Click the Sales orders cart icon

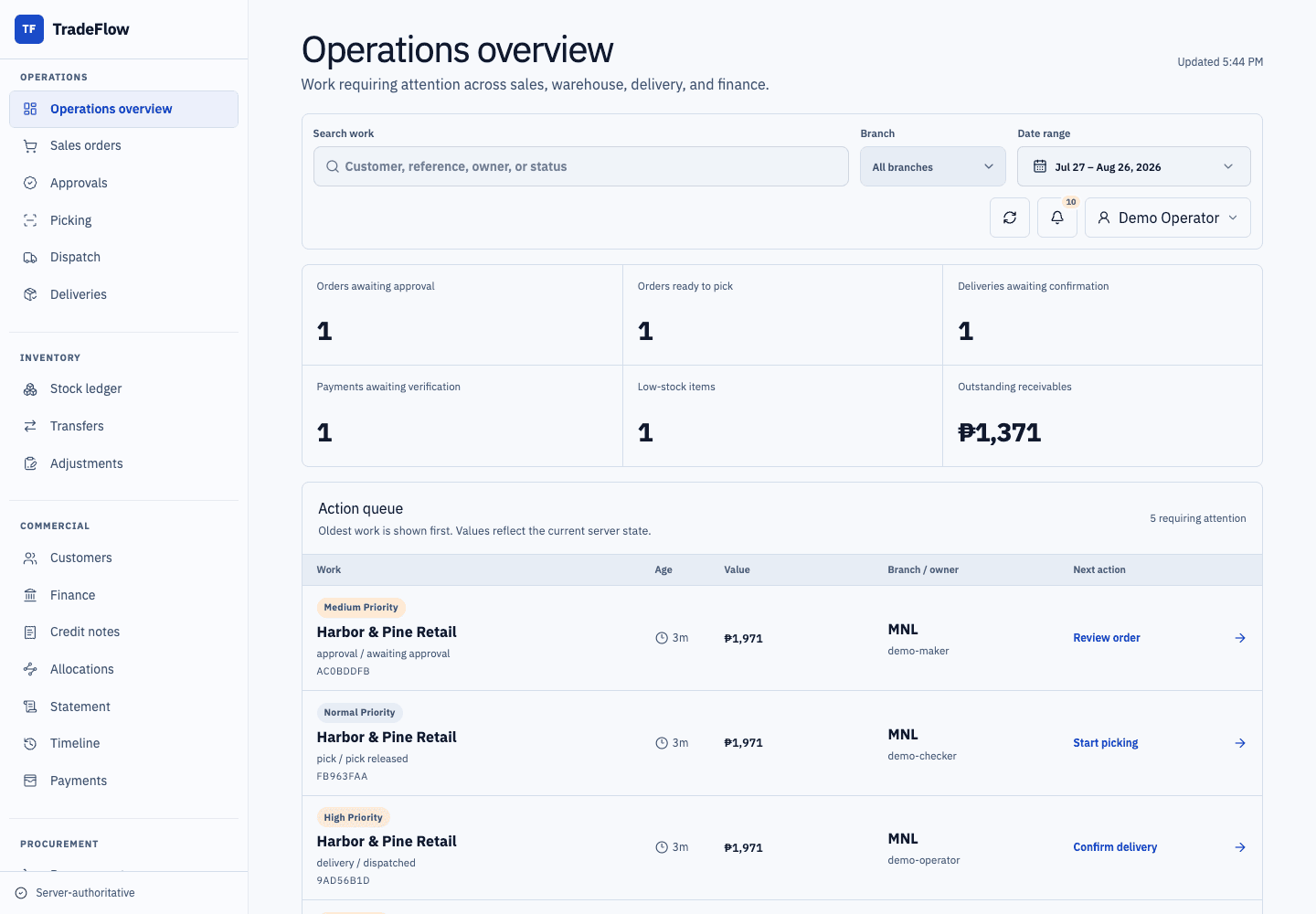pos(30,146)
